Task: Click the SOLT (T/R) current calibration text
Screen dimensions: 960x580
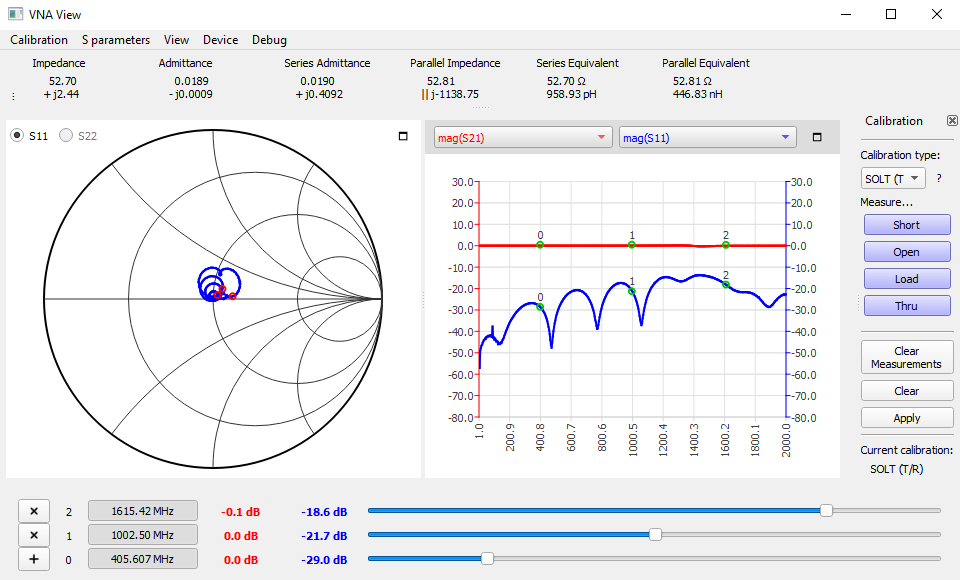Action: (x=896, y=469)
